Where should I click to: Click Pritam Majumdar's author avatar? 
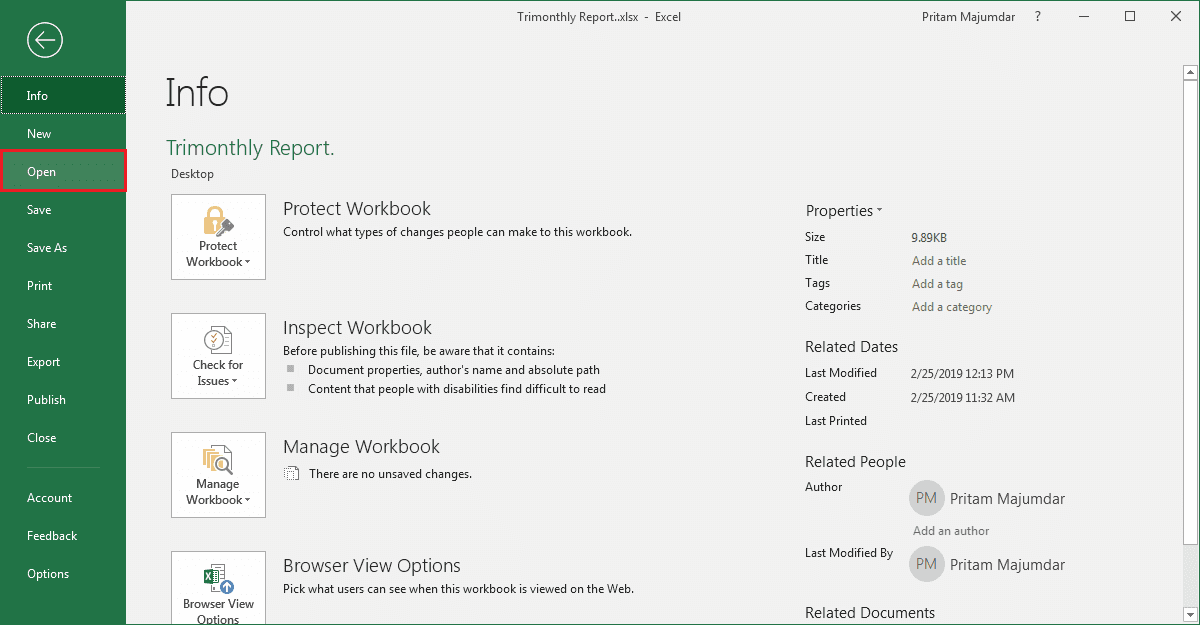pos(926,498)
